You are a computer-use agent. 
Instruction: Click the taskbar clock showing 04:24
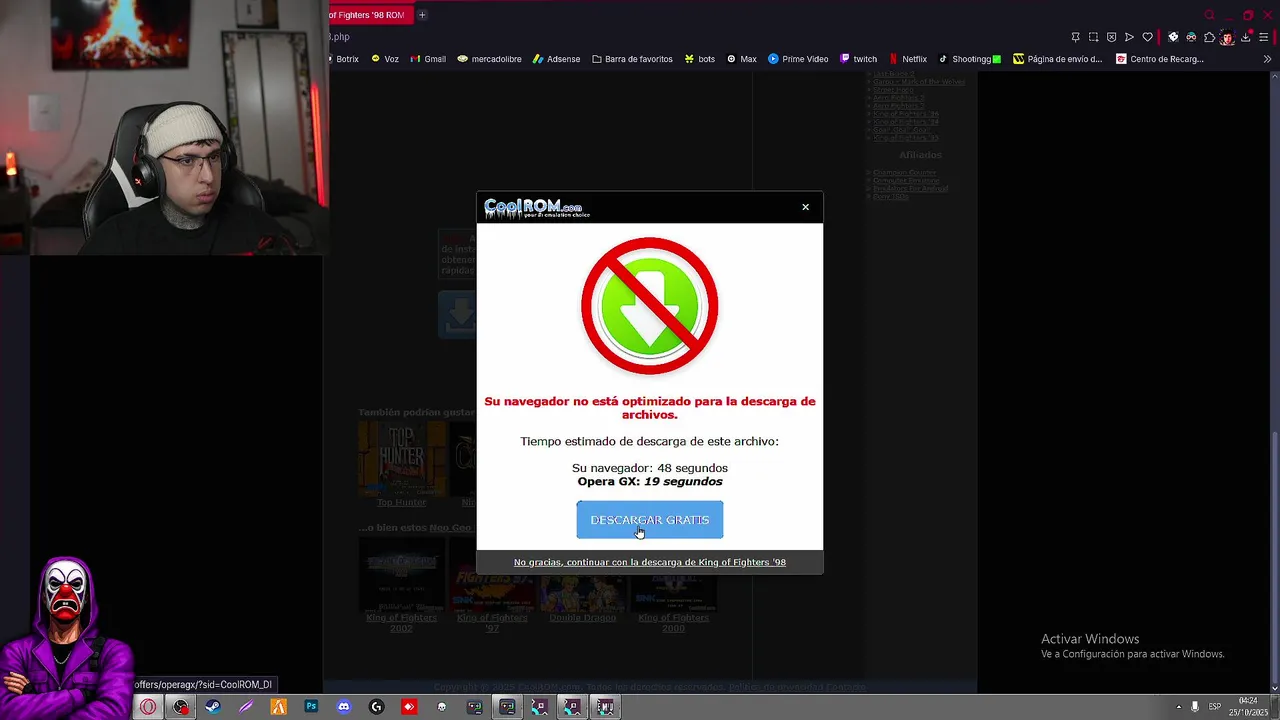pyautogui.click(x=1248, y=706)
